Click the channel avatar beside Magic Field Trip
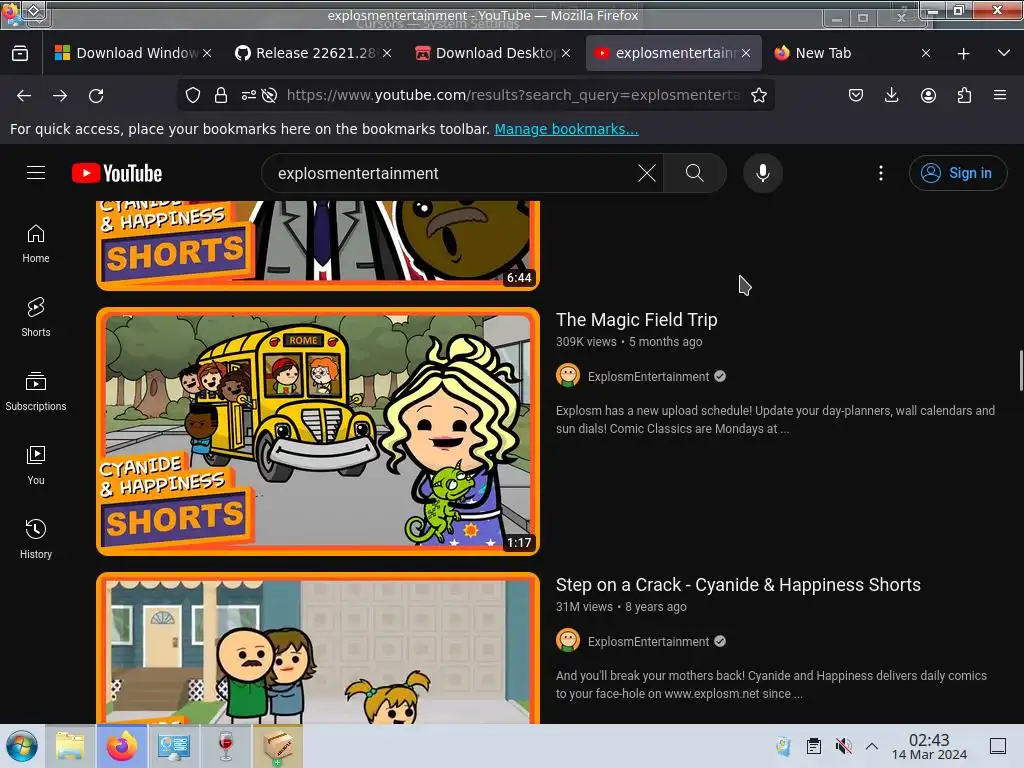The height and width of the screenshot is (768, 1024). 568,376
